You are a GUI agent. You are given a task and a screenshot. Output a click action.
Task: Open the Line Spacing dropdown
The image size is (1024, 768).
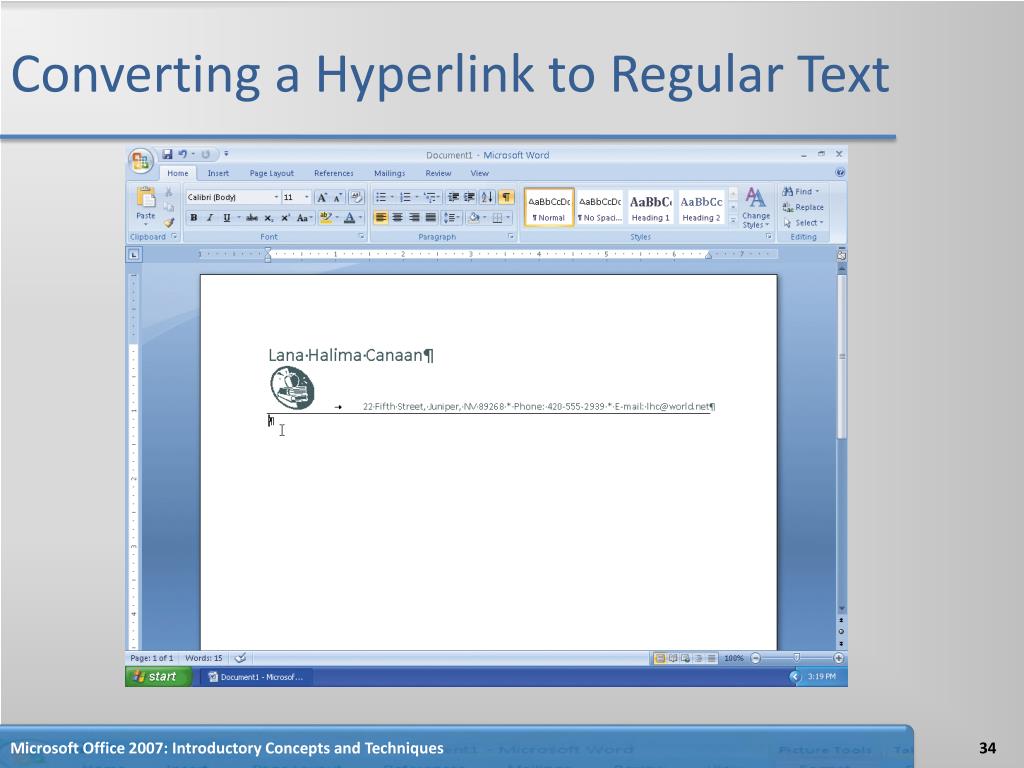point(451,217)
